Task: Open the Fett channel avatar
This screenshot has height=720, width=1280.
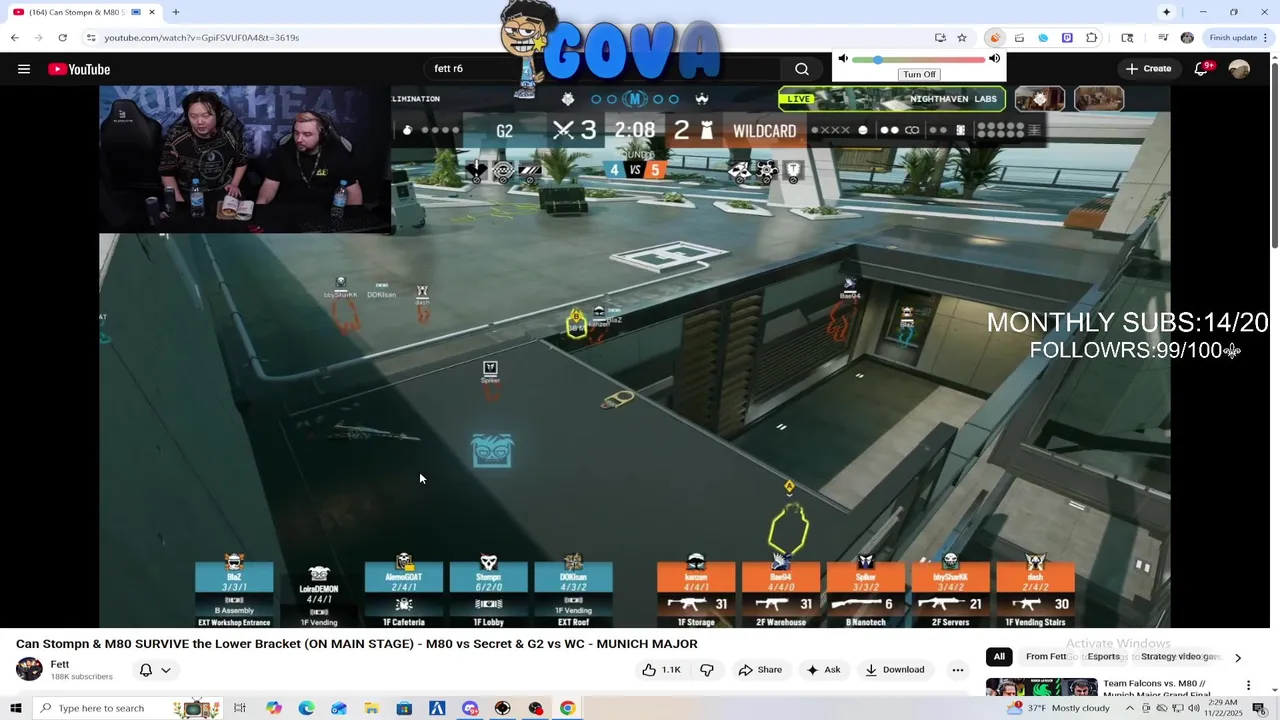Action: click(x=29, y=669)
